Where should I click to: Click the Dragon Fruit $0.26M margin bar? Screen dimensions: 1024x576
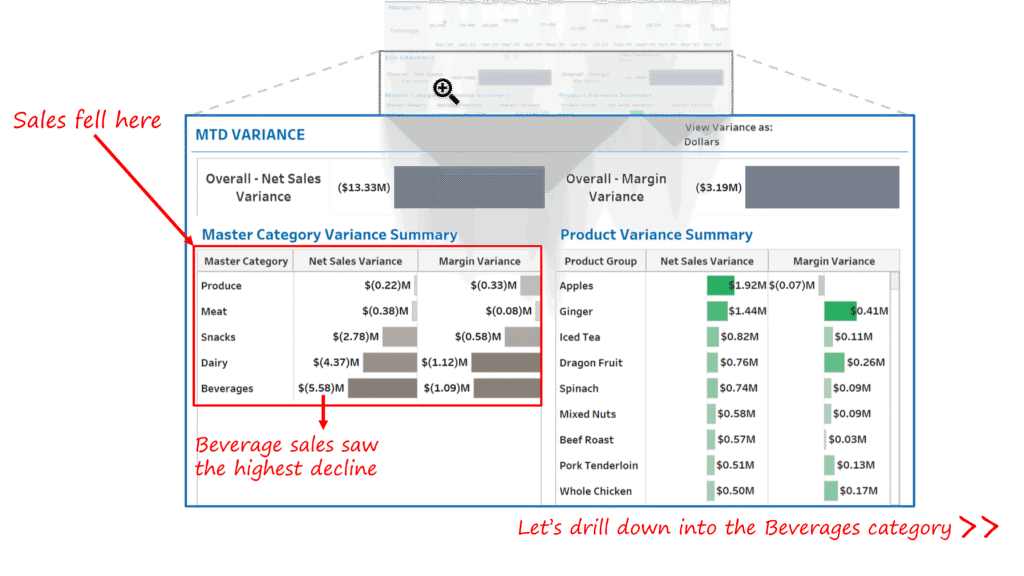834,362
